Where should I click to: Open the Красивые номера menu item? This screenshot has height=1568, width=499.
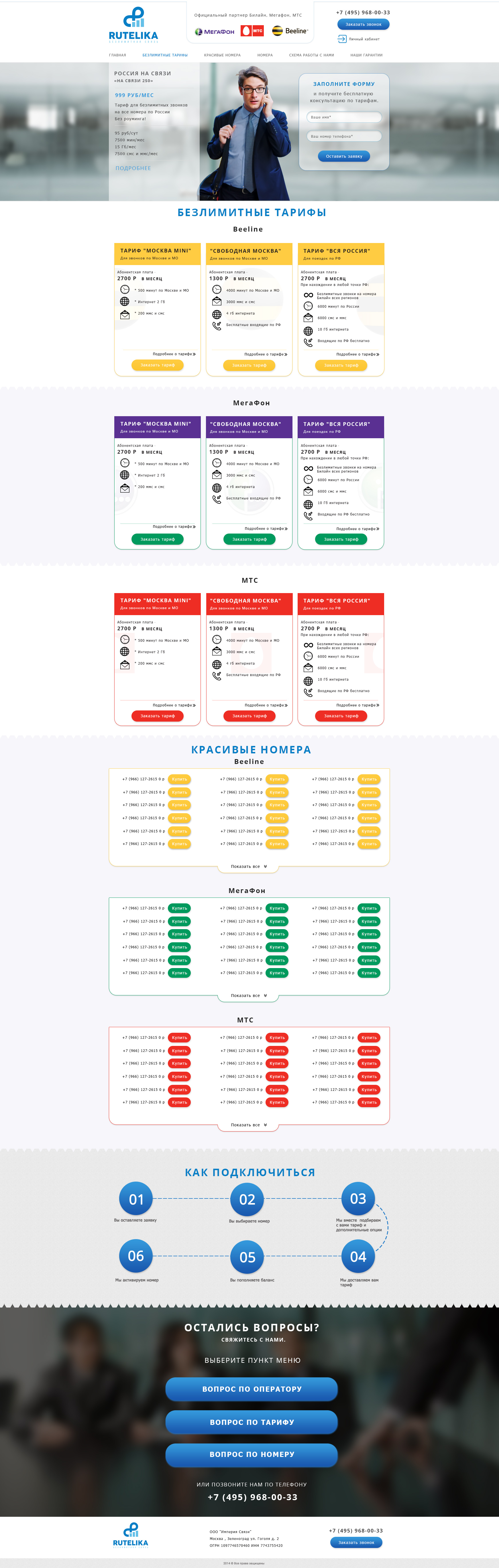(222, 56)
